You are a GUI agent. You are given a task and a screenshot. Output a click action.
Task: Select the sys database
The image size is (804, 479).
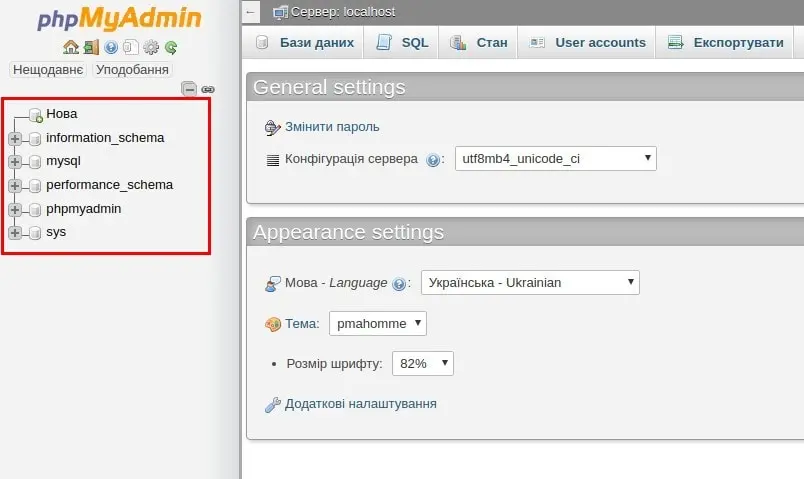(x=56, y=232)
